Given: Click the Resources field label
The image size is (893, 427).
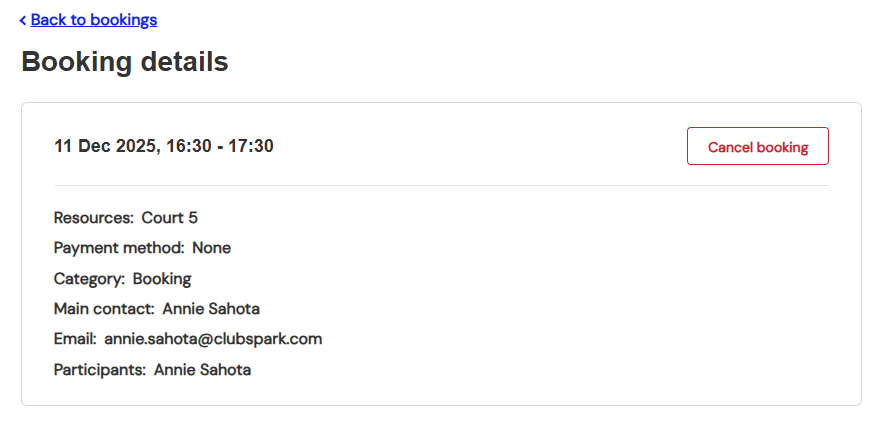Looking at the screenshot, I should [93, 217].
